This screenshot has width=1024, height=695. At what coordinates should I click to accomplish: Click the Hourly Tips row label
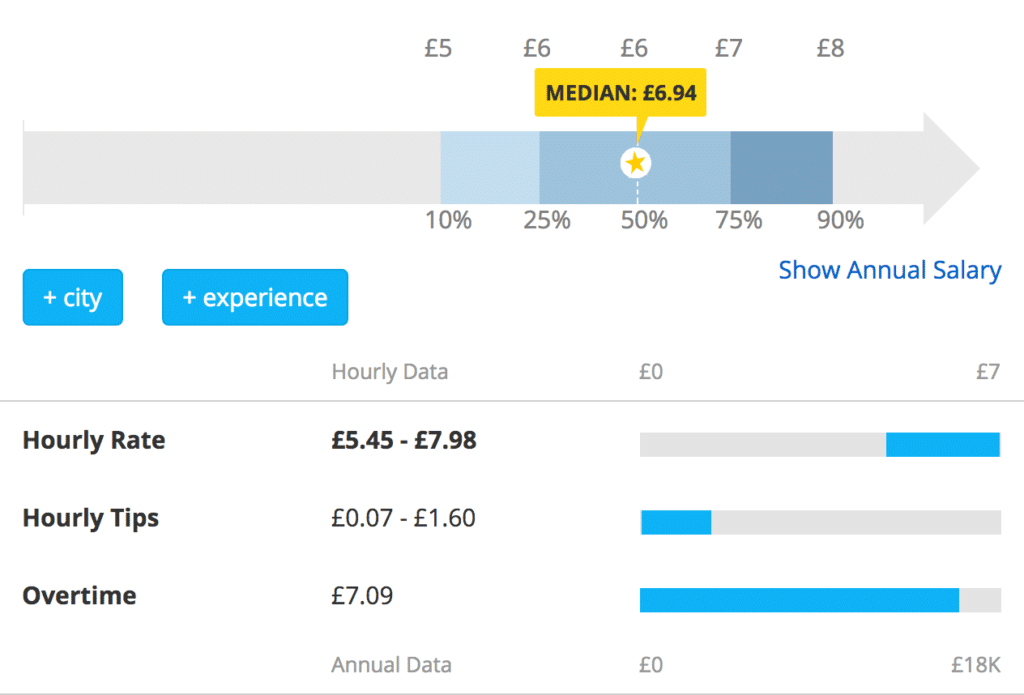click(91, 519)
